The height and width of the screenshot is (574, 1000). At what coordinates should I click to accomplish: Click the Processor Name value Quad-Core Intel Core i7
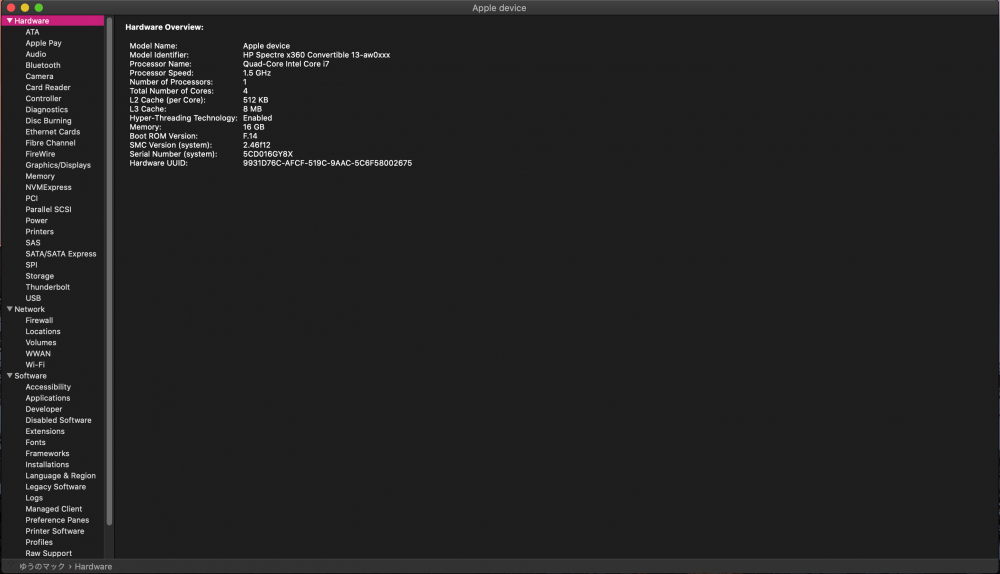tap(286, 64)
